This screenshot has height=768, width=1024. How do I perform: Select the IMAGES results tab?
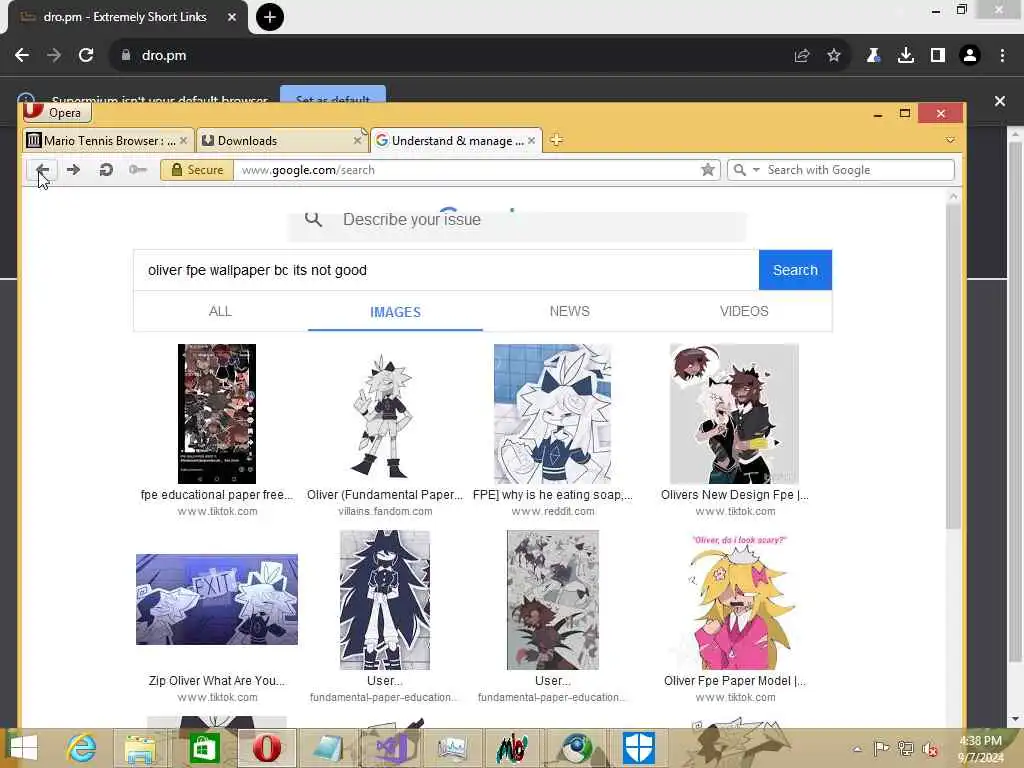pyautogui.click(x=395, y=312)
